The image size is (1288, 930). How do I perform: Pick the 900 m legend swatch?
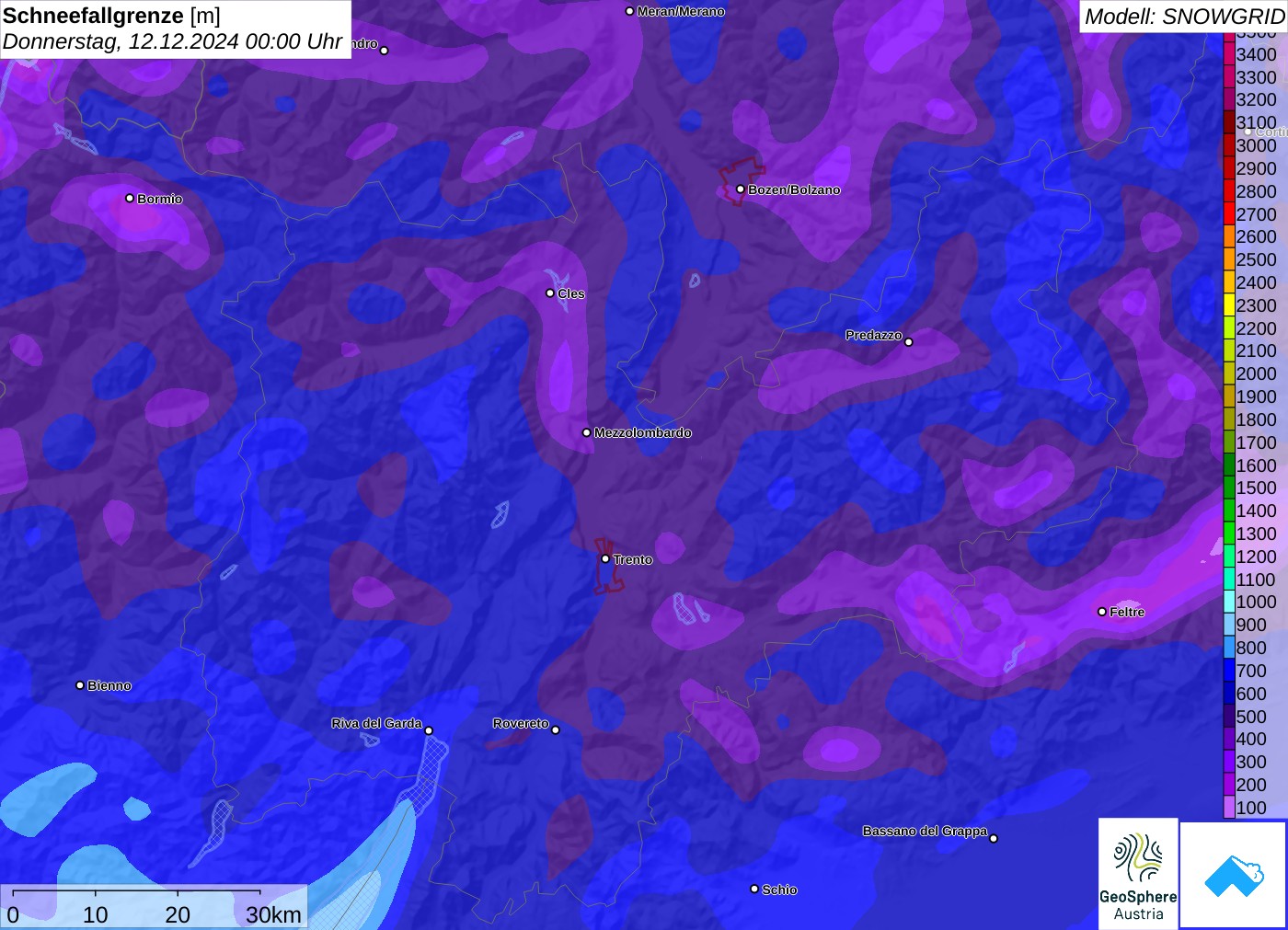click(x=1228, y=625)
